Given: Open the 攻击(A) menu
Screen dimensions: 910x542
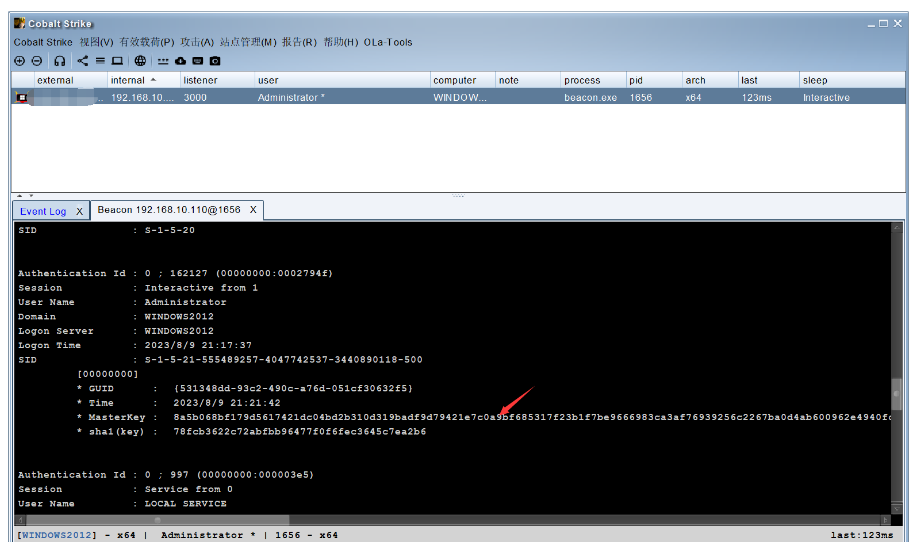Looking at the screenshot, I should coord(197,42).
